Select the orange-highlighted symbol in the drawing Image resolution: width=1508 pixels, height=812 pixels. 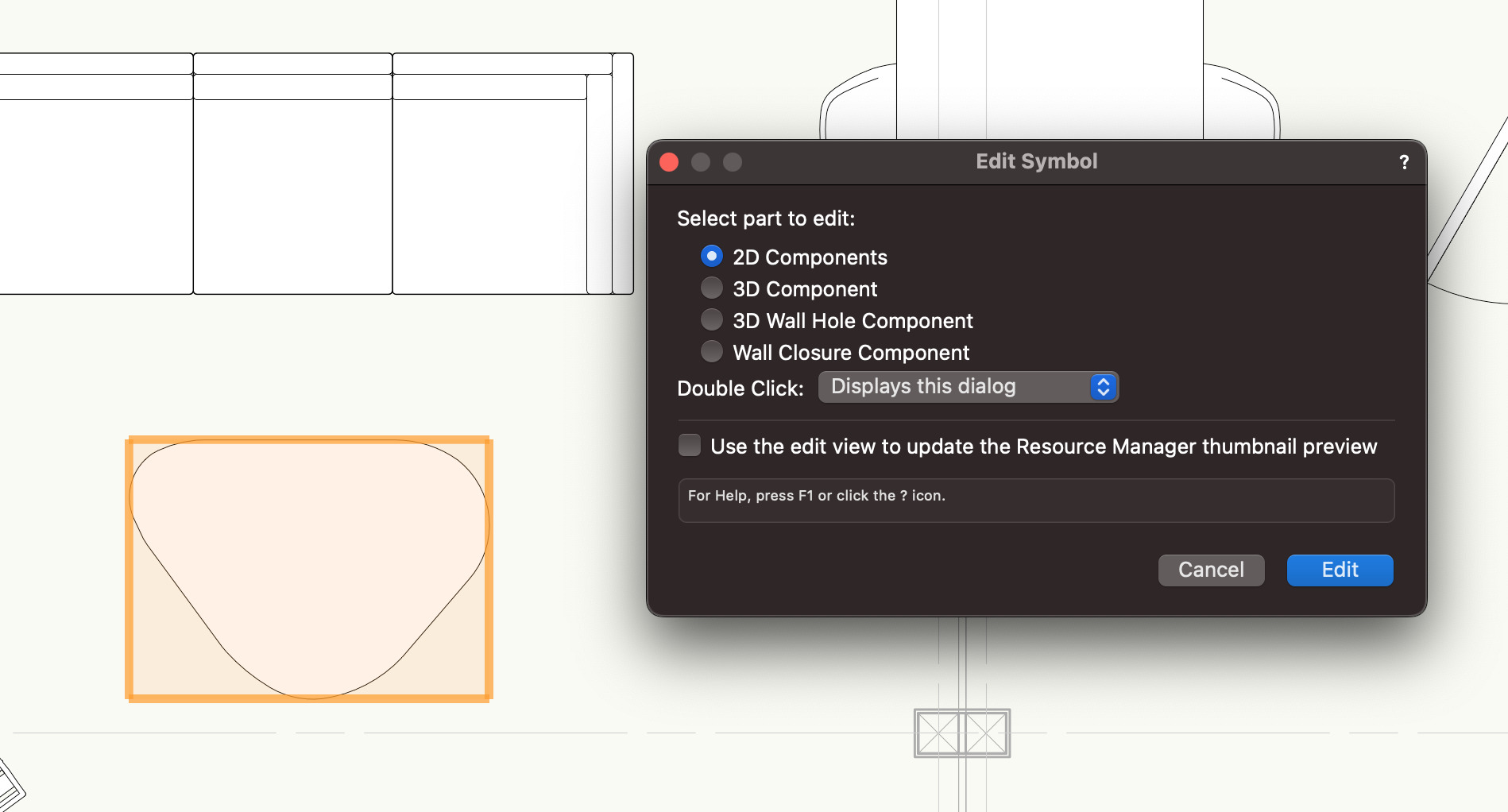[x=308, y=567]
